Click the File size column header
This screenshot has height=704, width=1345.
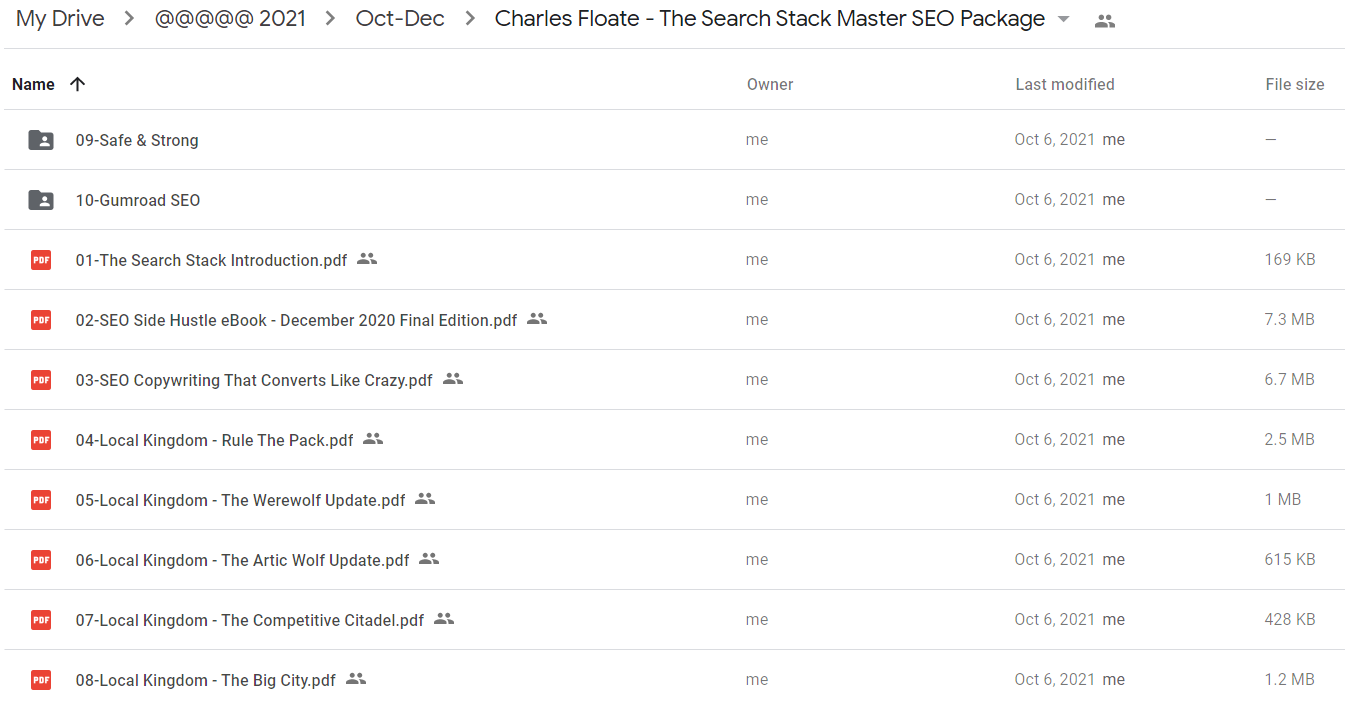pos(1295,85)
